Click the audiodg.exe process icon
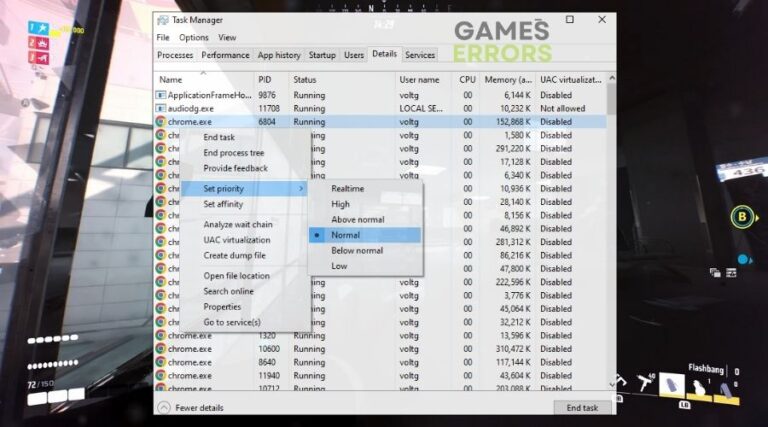 [161, 108]
